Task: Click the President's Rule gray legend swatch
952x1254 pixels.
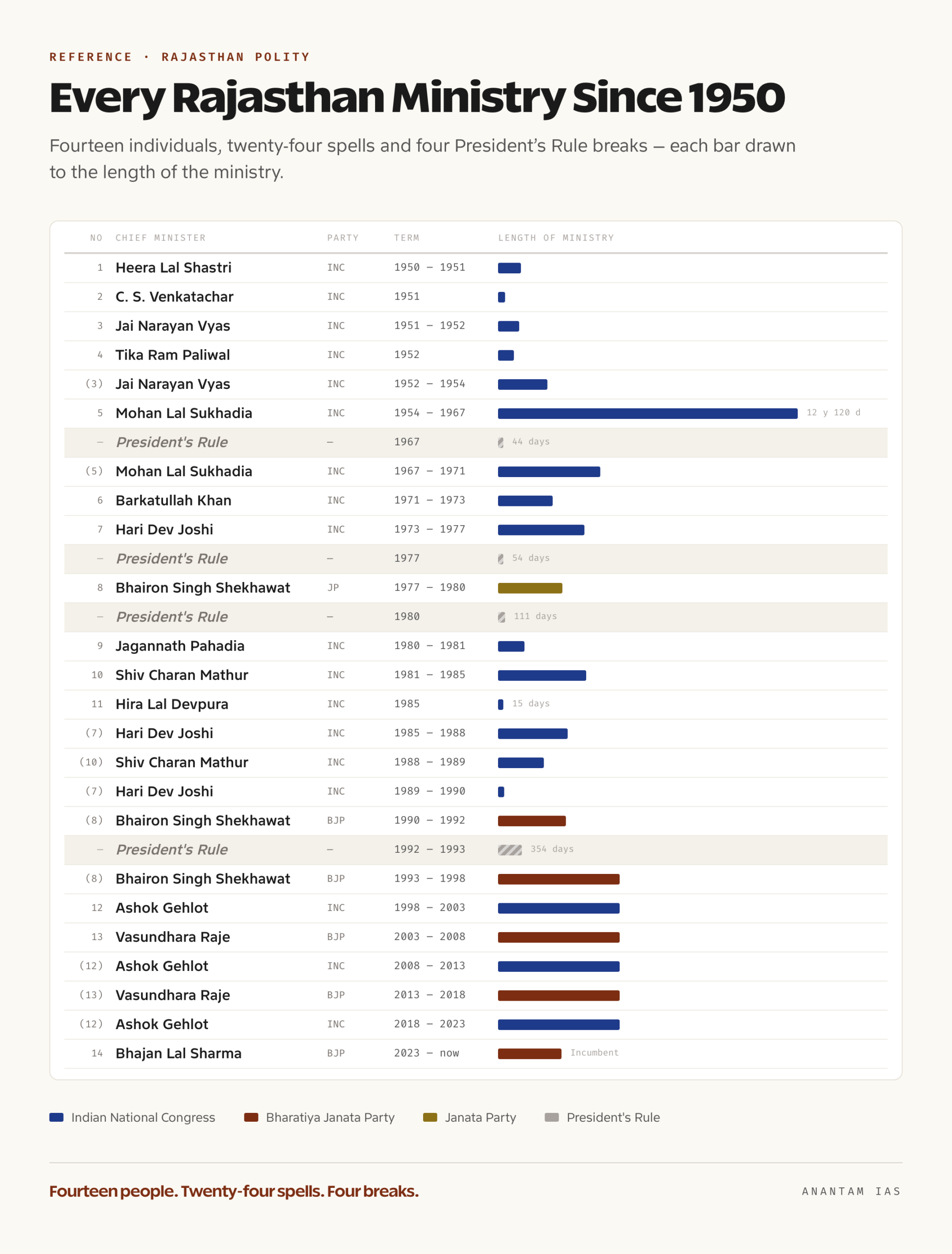Action: 551,1117
